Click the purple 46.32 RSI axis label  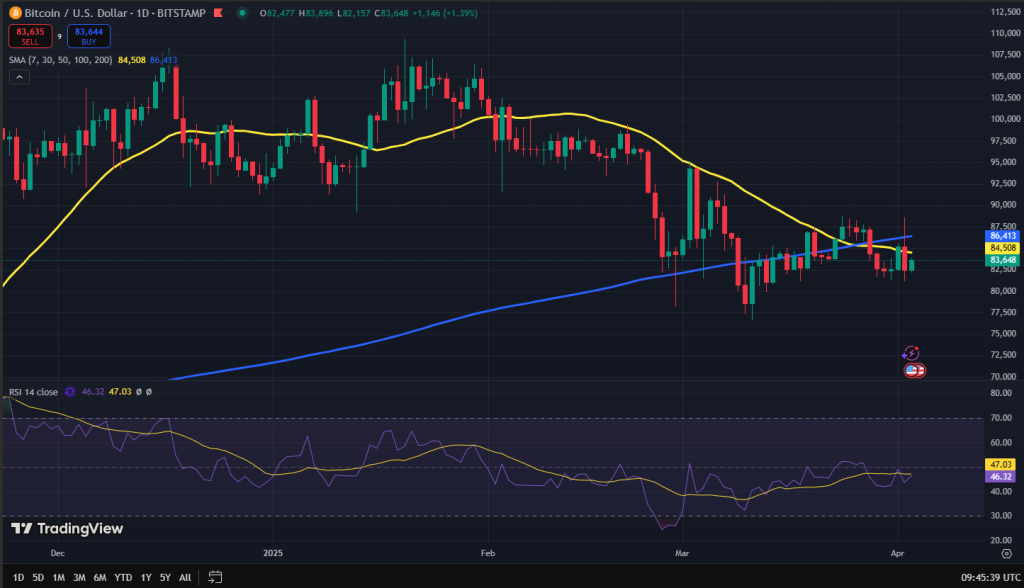coord(1000,476)
